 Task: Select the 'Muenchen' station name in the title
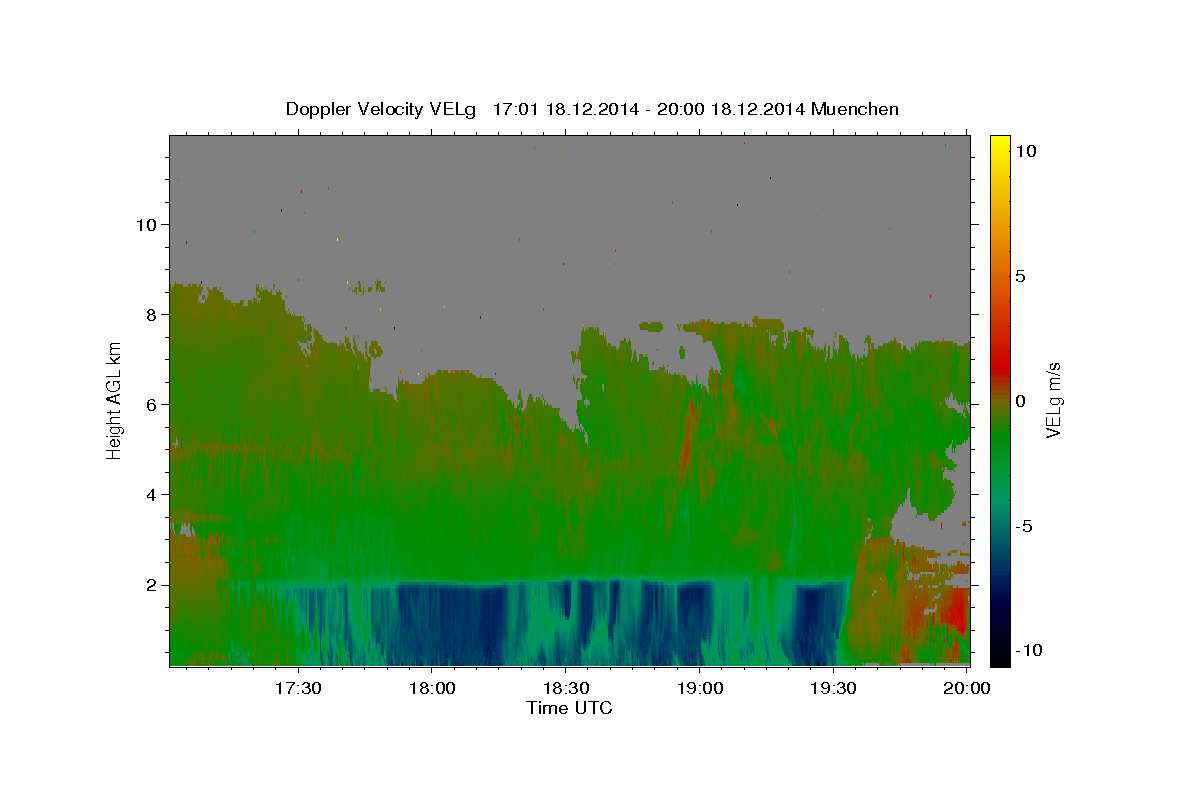(x=856, y=109)
